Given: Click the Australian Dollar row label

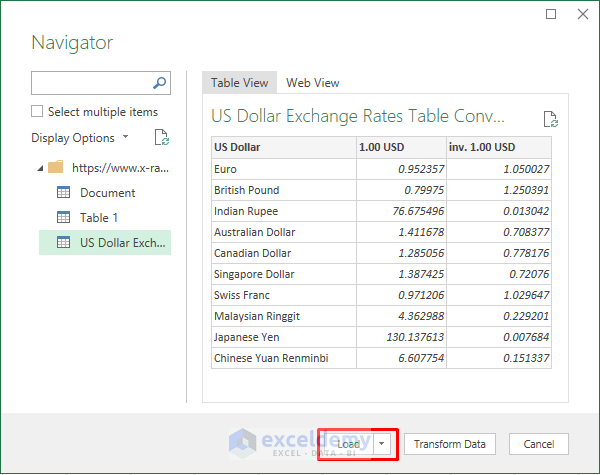Looking at the screenshot, I should 255,232.
